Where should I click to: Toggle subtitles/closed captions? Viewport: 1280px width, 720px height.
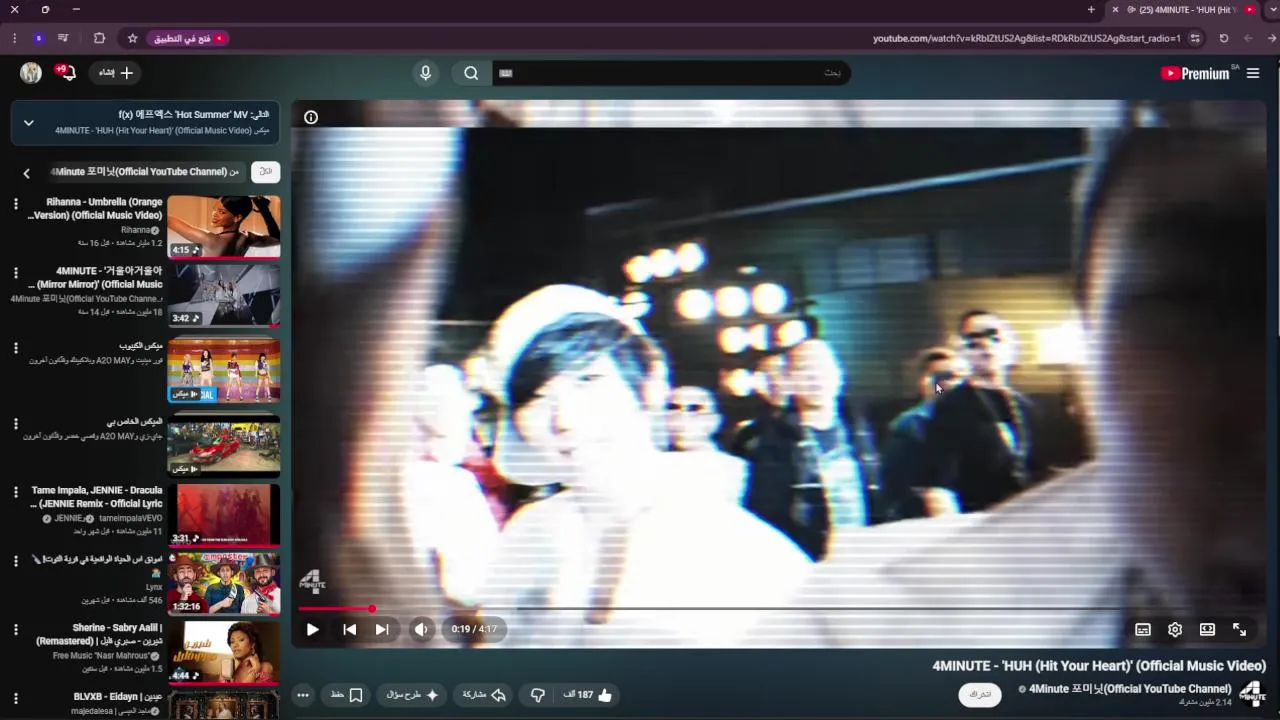(x=1143, y=629)
